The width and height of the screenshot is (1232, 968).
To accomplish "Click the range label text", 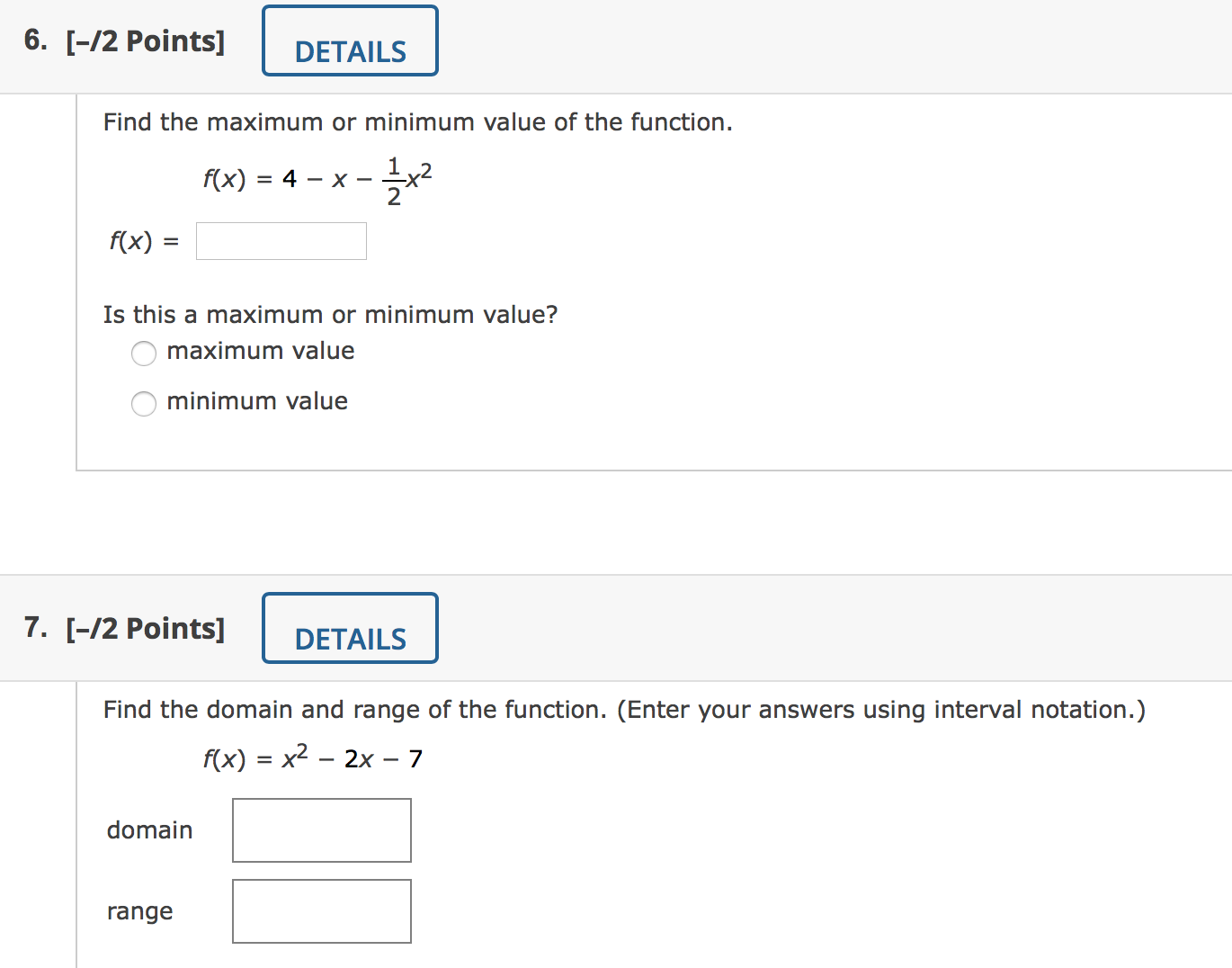I will coord(139,910).
